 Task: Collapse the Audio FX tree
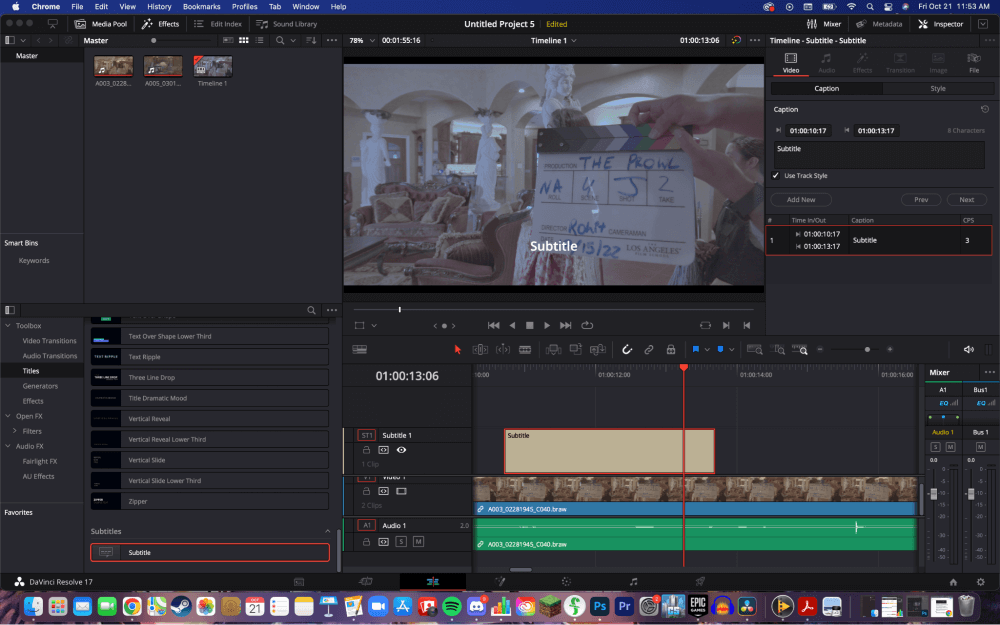[8, 446]
